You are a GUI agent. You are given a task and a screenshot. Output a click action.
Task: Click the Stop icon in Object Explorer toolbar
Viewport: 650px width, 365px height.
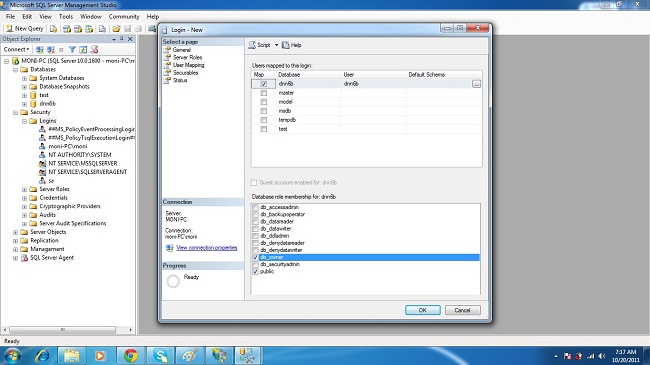[x=61, y=49]
